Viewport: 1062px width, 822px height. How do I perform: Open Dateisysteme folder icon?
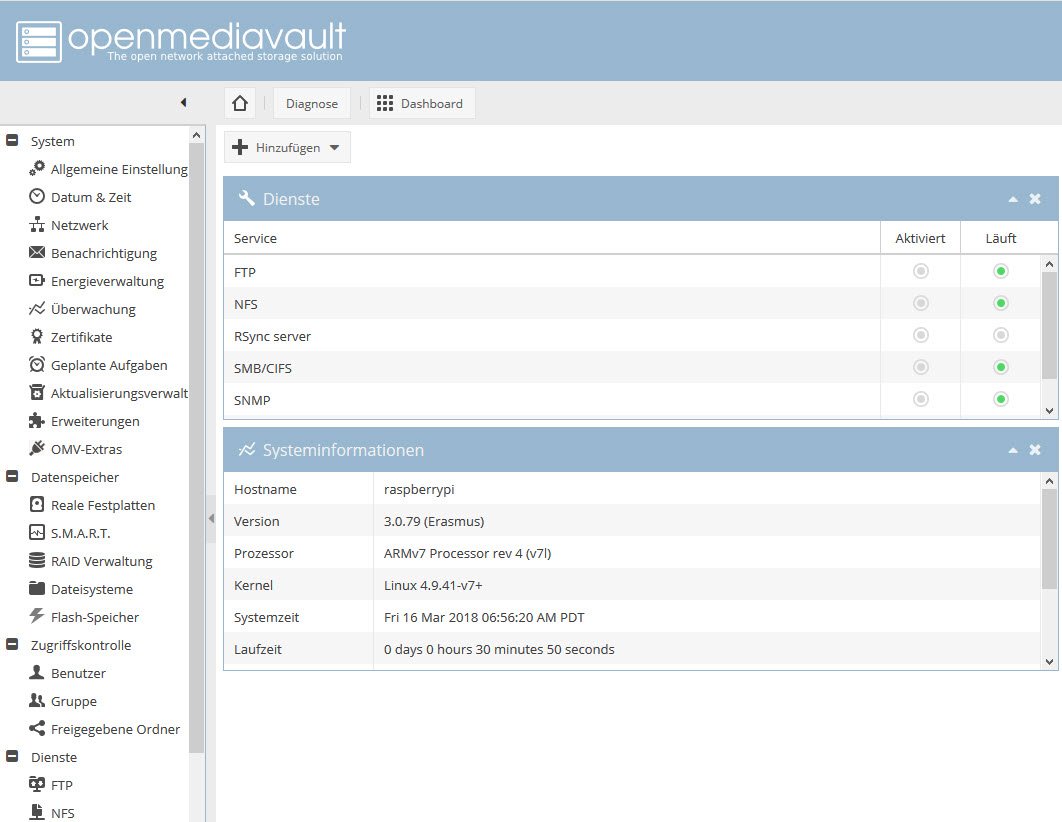click(37, 588)
